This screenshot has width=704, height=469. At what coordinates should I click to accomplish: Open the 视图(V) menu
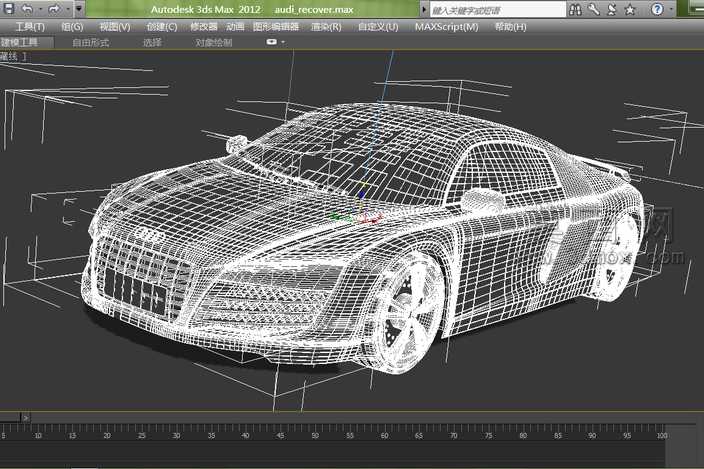114,27
